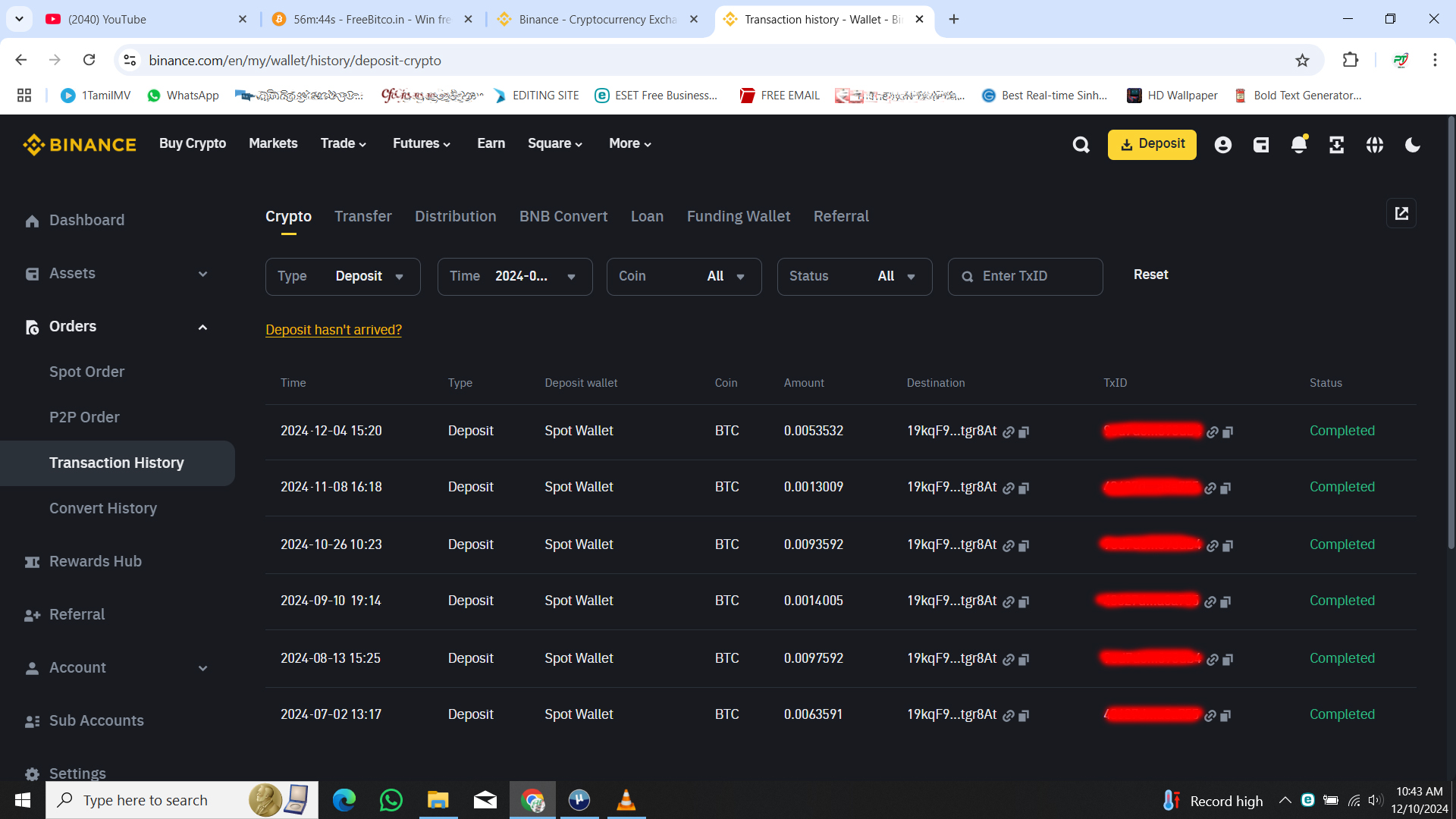Open TxID link for 2024-09-10 deposit
1456x819 pixels.
[x=1210, y=602]
